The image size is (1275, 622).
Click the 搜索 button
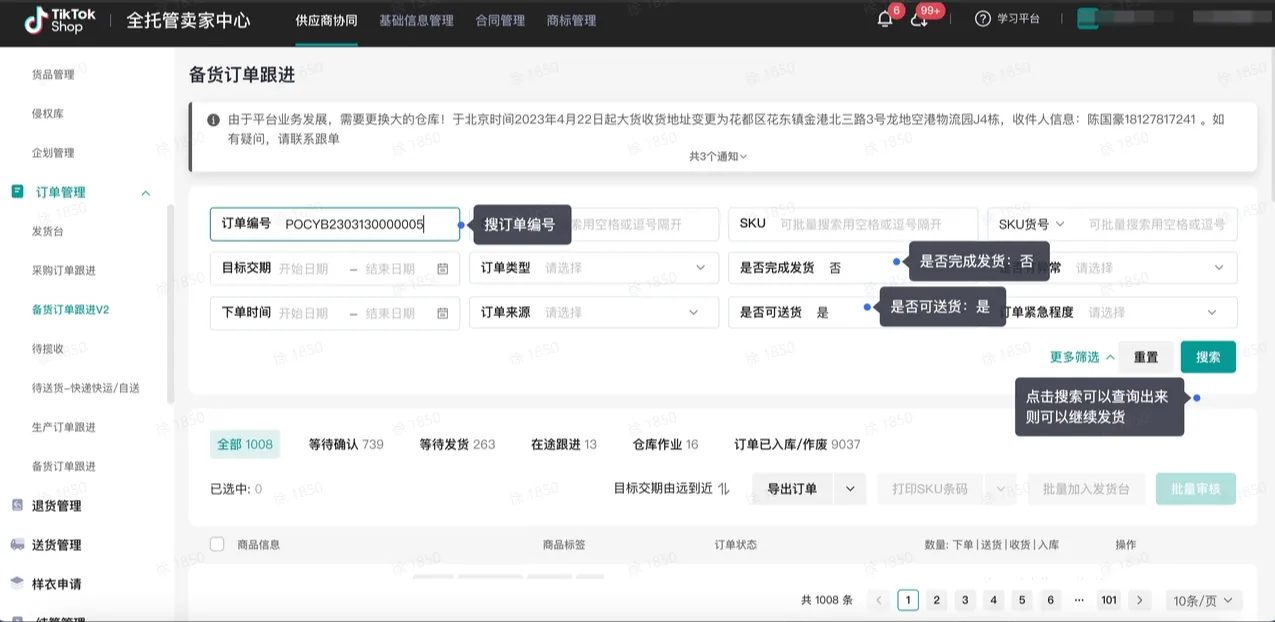point(1208,357)
